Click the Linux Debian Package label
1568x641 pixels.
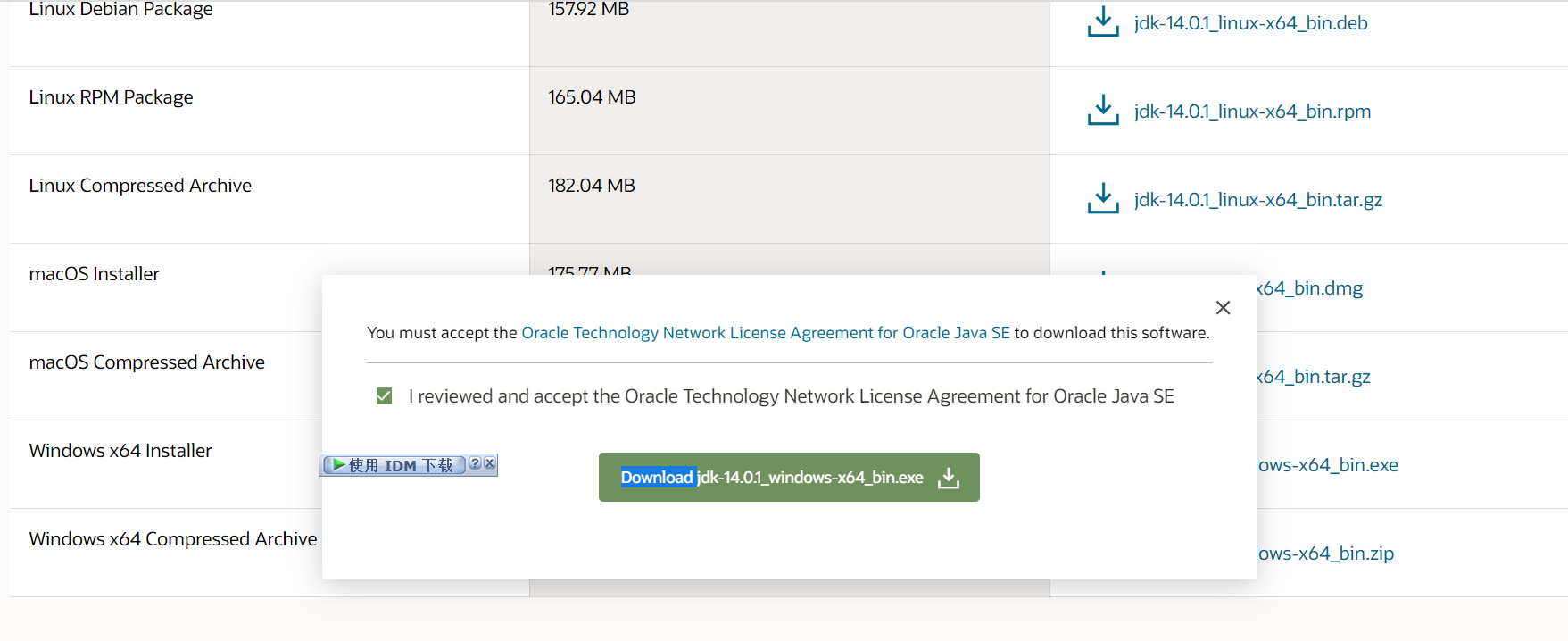[x=120, y=9]
